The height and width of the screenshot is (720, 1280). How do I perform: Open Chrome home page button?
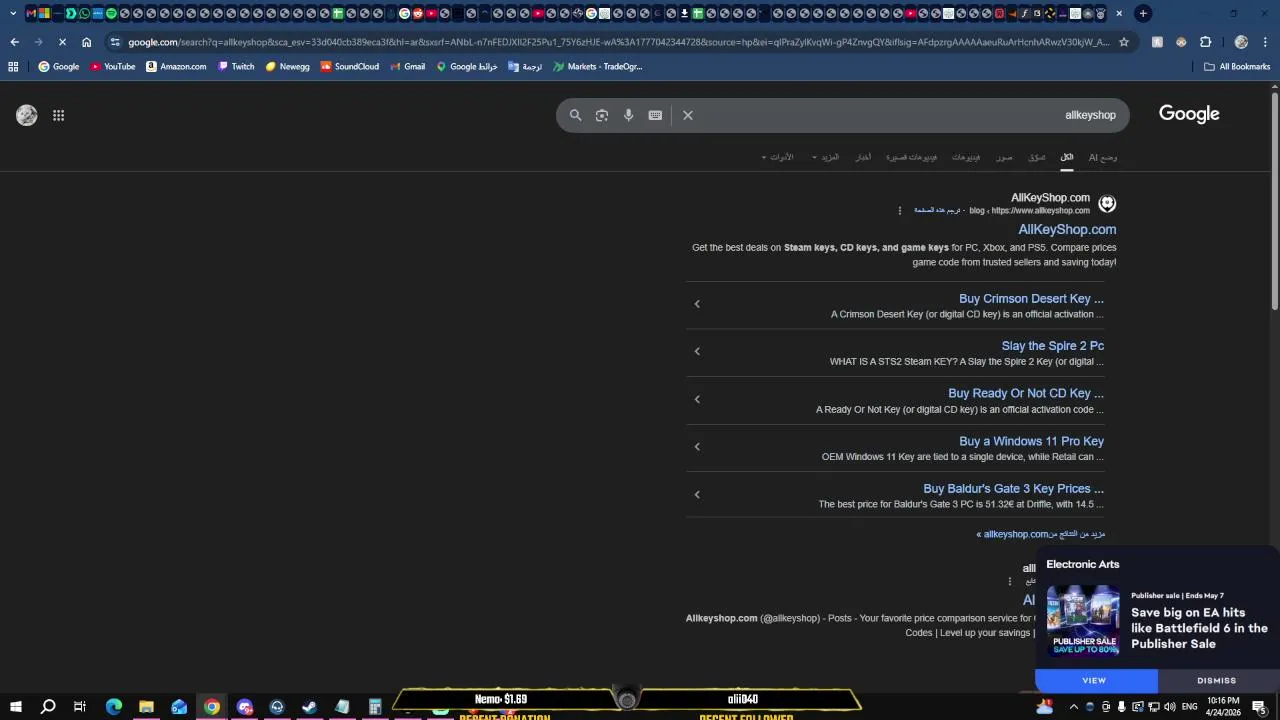tap(86, 42)
